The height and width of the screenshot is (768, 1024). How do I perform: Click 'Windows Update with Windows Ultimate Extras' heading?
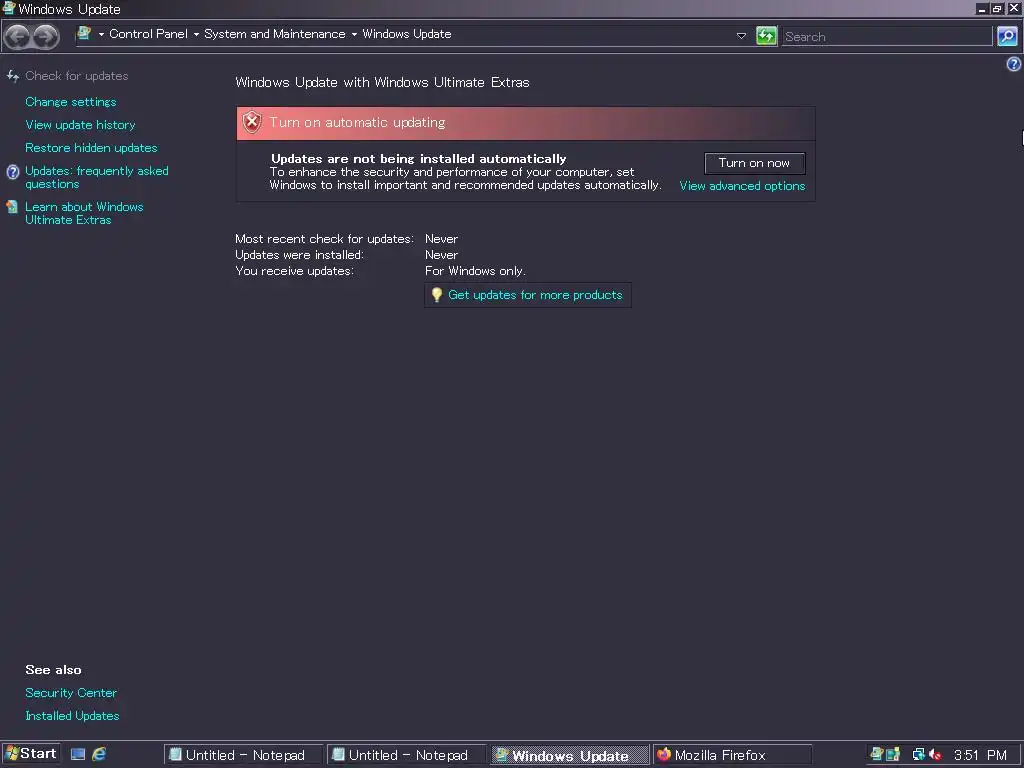(382, 82)
